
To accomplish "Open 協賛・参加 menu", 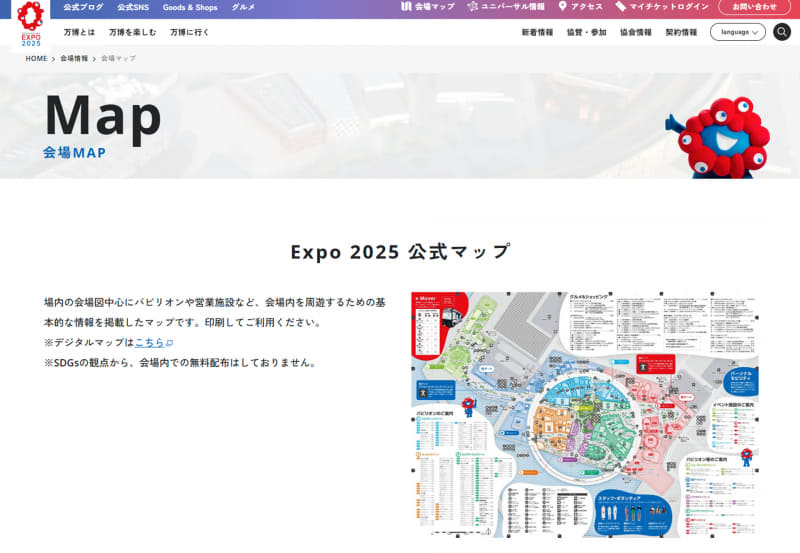I will 587,32.
